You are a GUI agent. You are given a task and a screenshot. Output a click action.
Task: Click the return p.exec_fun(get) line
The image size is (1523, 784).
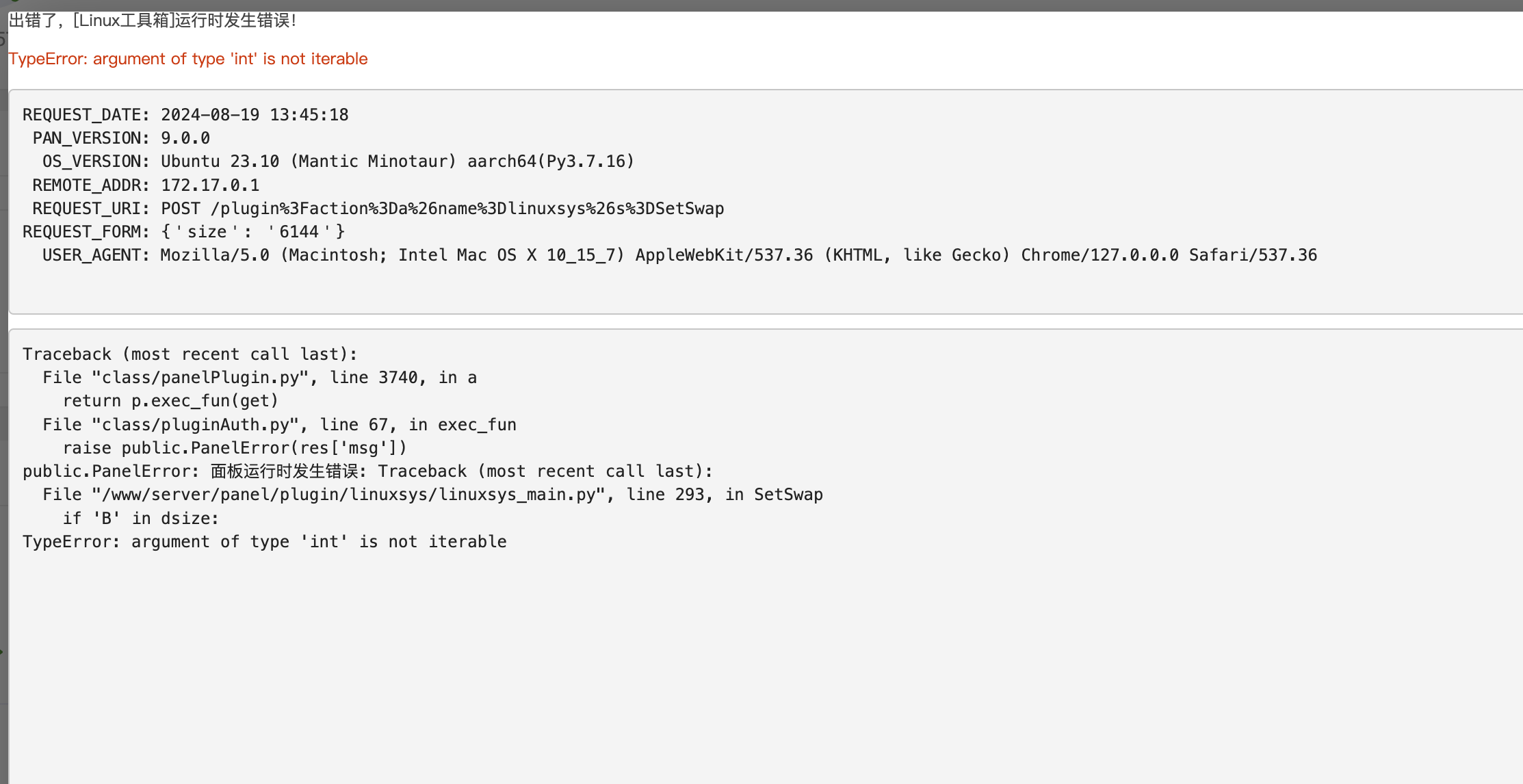click(170, 401)
